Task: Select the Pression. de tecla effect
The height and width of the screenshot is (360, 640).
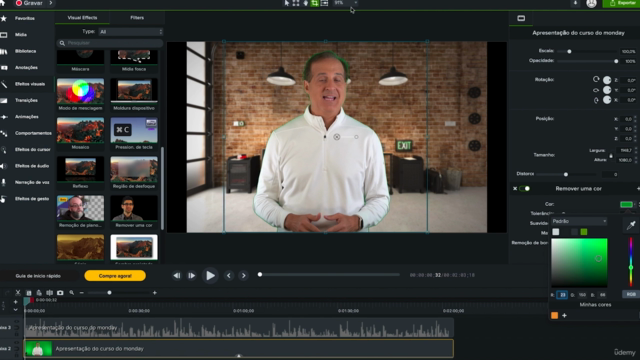Action: 134,130
